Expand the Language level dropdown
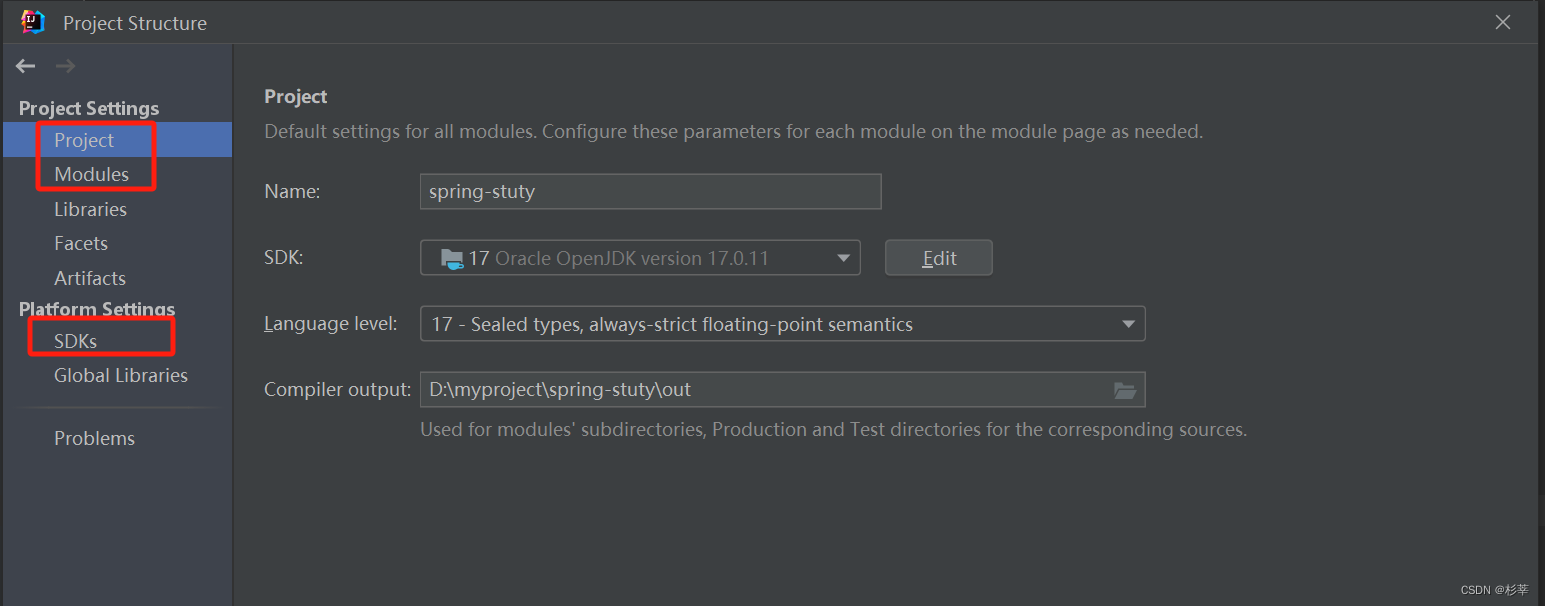Screen dimensions: 1545x606 point(1128,324)
